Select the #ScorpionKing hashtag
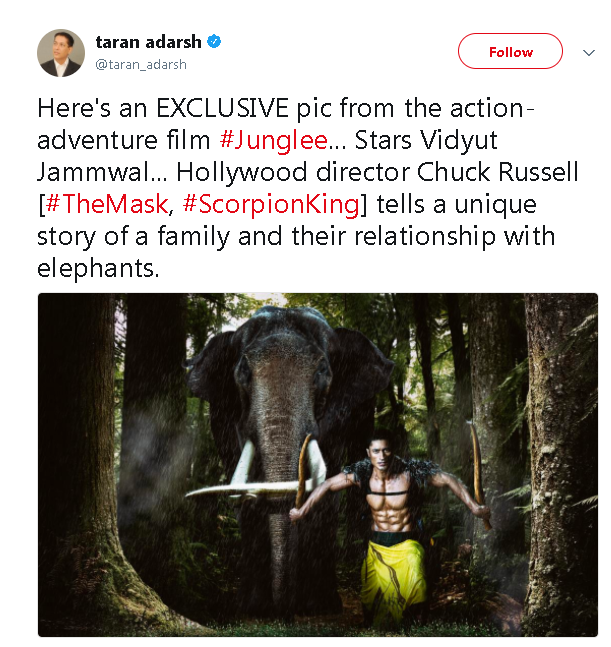This screenshot has width=611, height=647. 269,205
